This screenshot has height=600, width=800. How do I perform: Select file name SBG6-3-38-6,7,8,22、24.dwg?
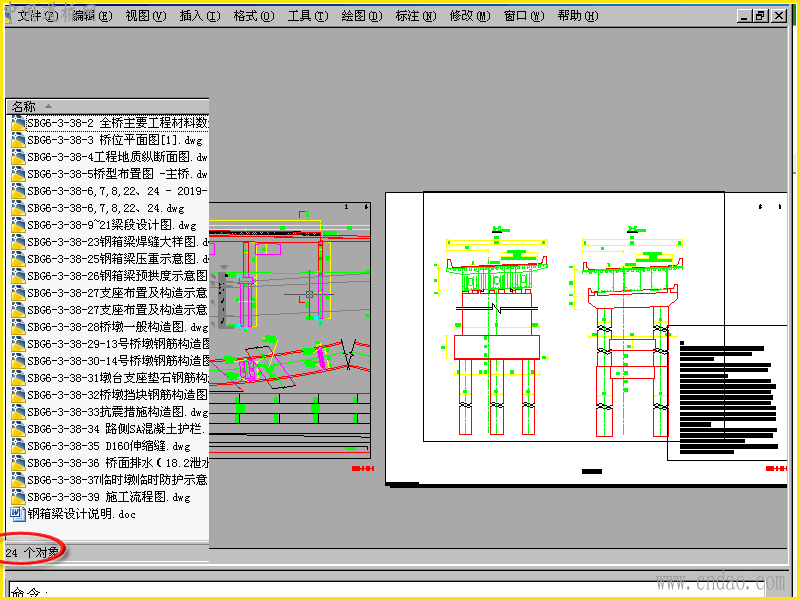106,208
